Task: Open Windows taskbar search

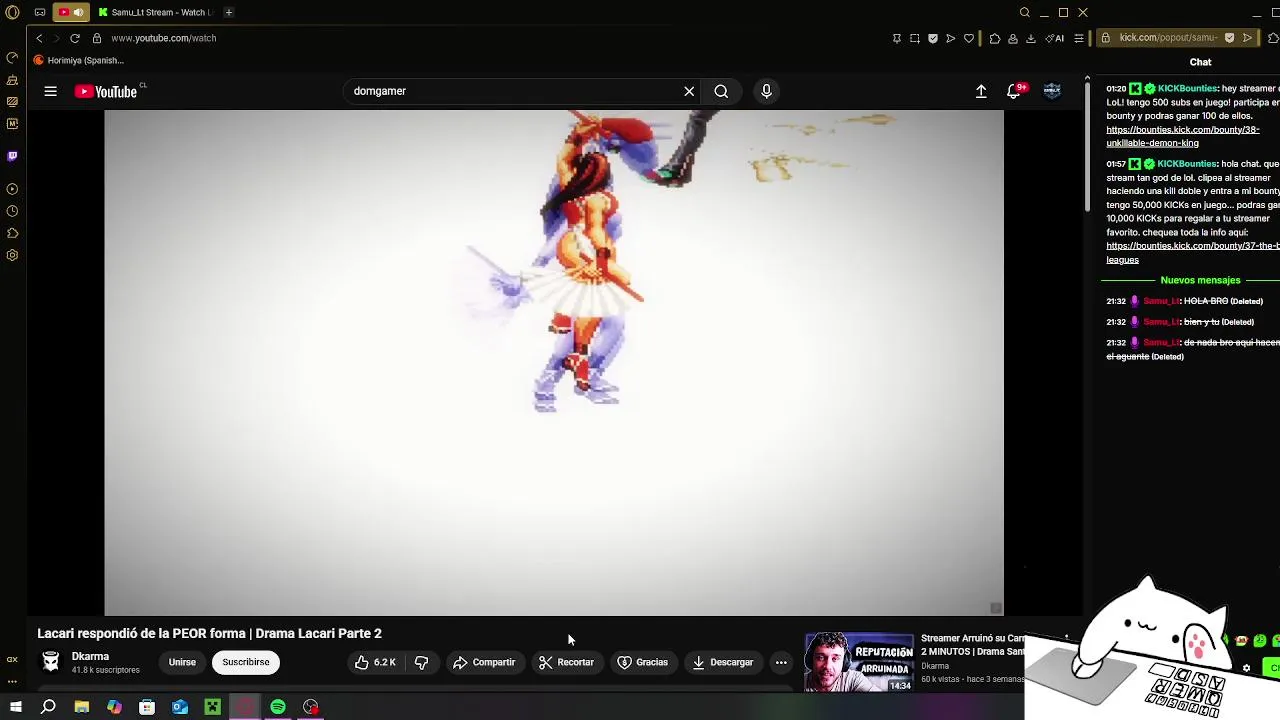Action: 48,707
